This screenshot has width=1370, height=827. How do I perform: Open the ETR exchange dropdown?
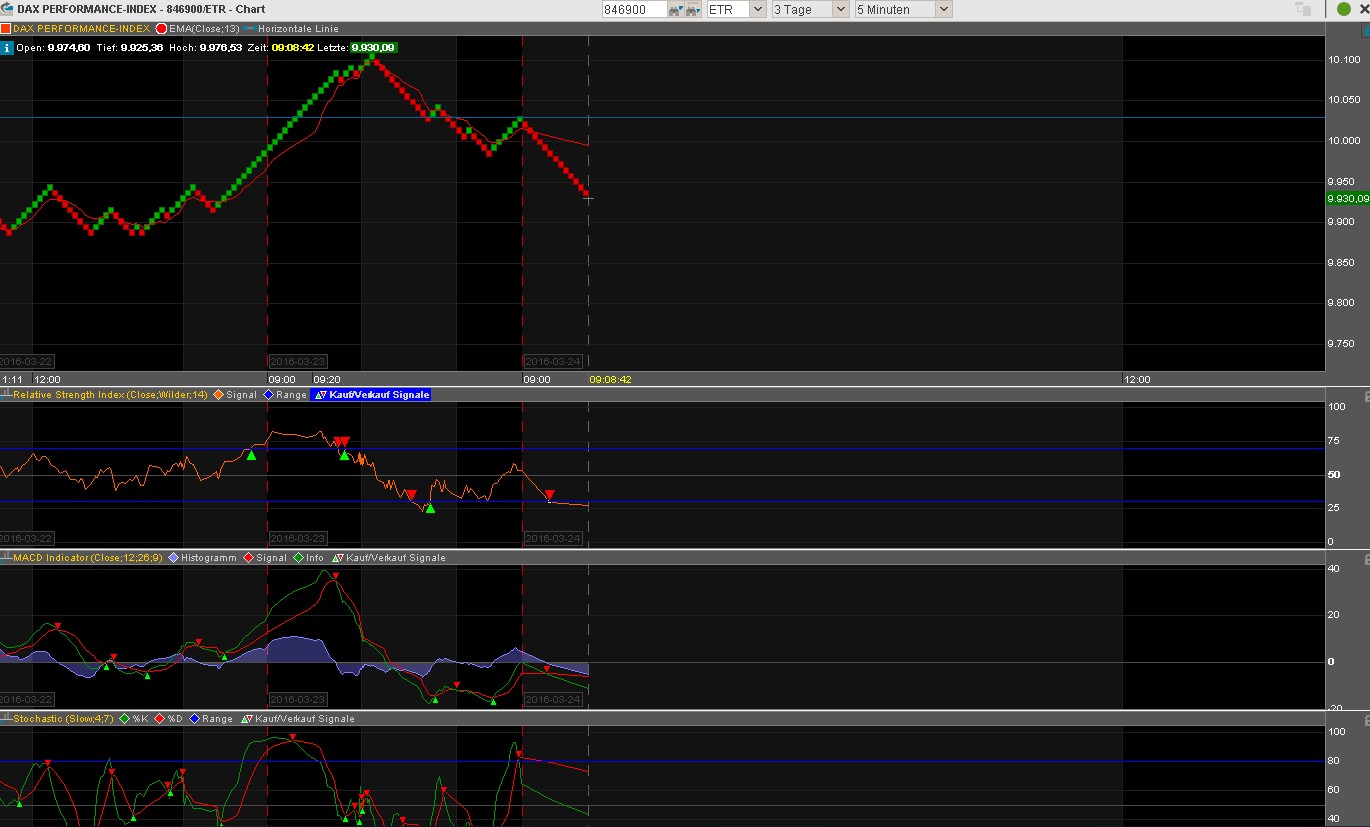(736, 9)
